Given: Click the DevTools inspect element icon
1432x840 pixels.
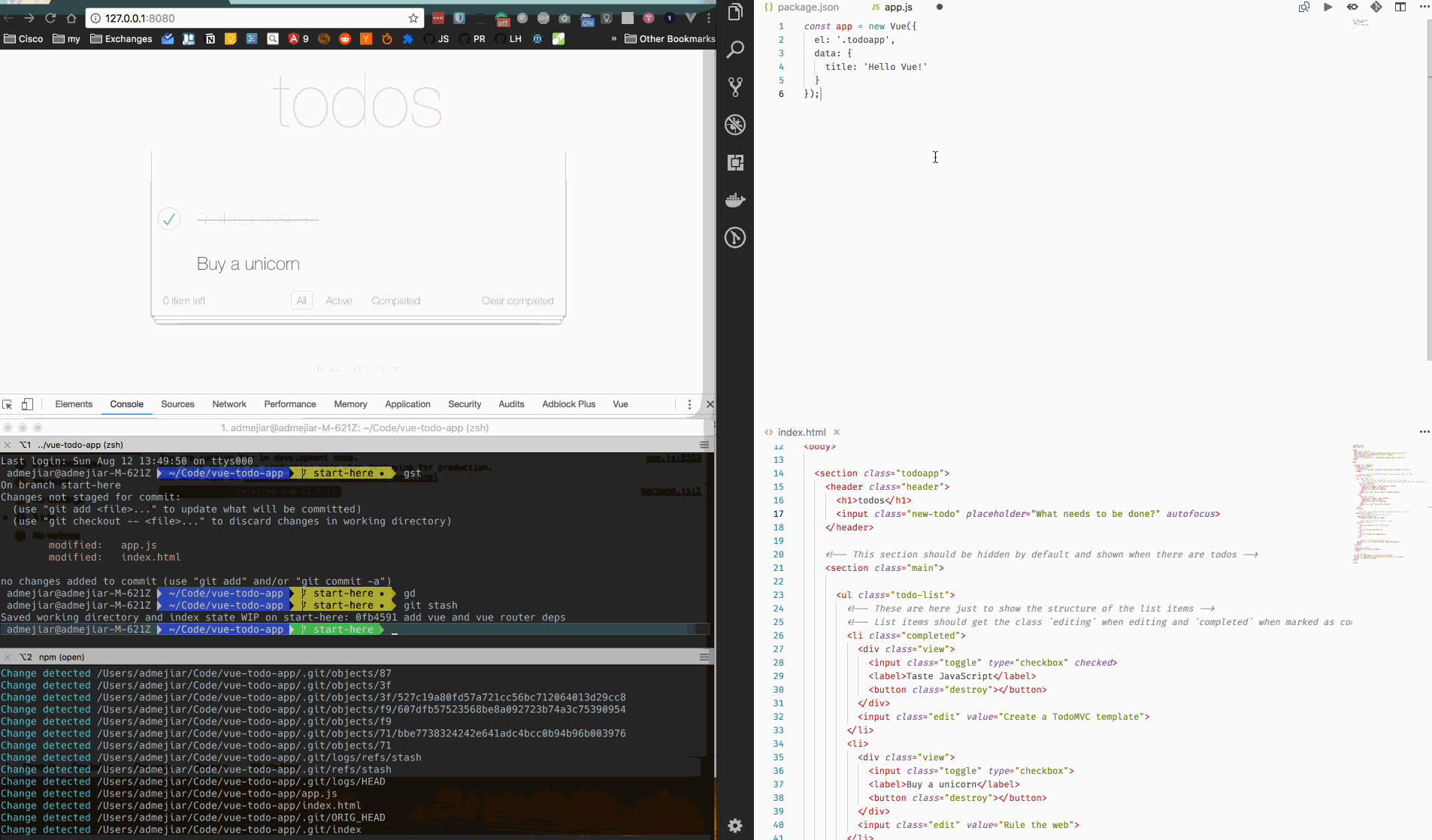Looking at the screenshot, I should 8,404.
